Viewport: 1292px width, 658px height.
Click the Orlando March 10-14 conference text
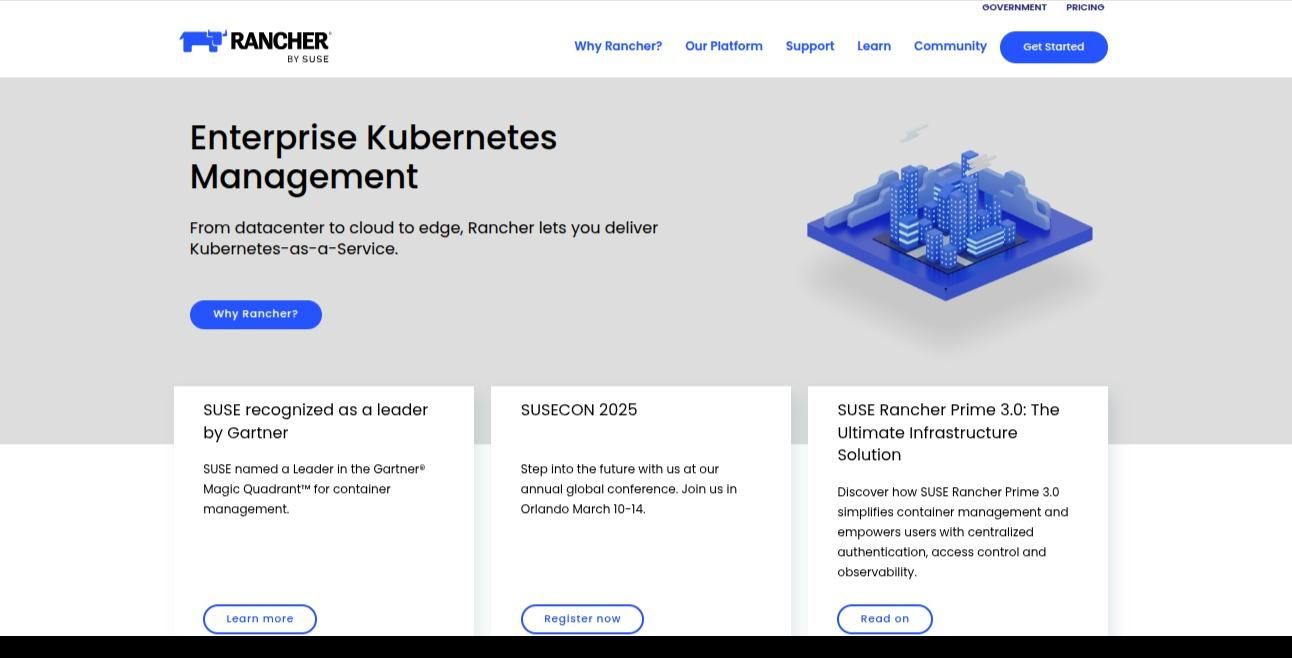click(629, 489)
